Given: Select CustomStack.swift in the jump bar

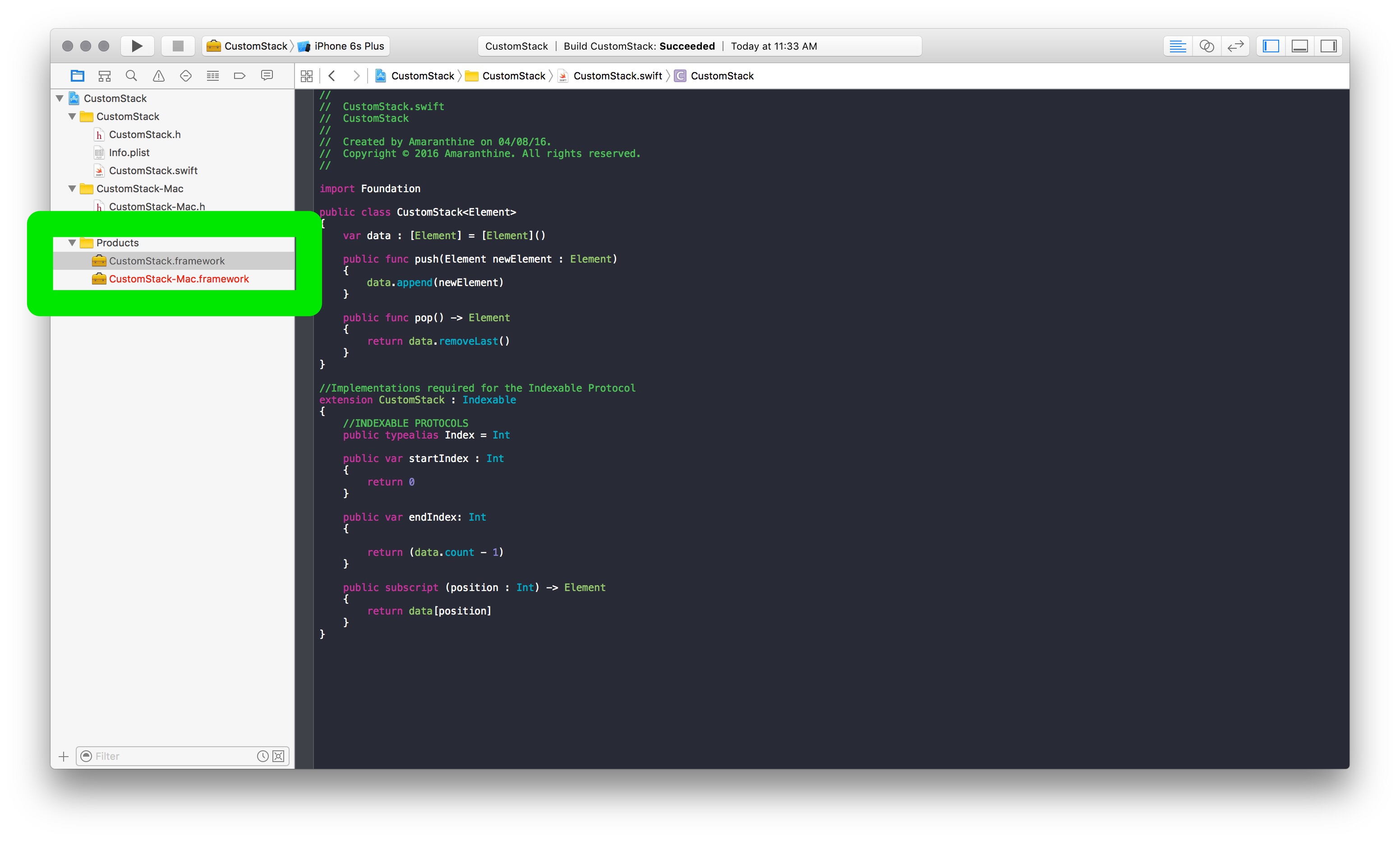Looking at the screenshot, I should 617,76.
